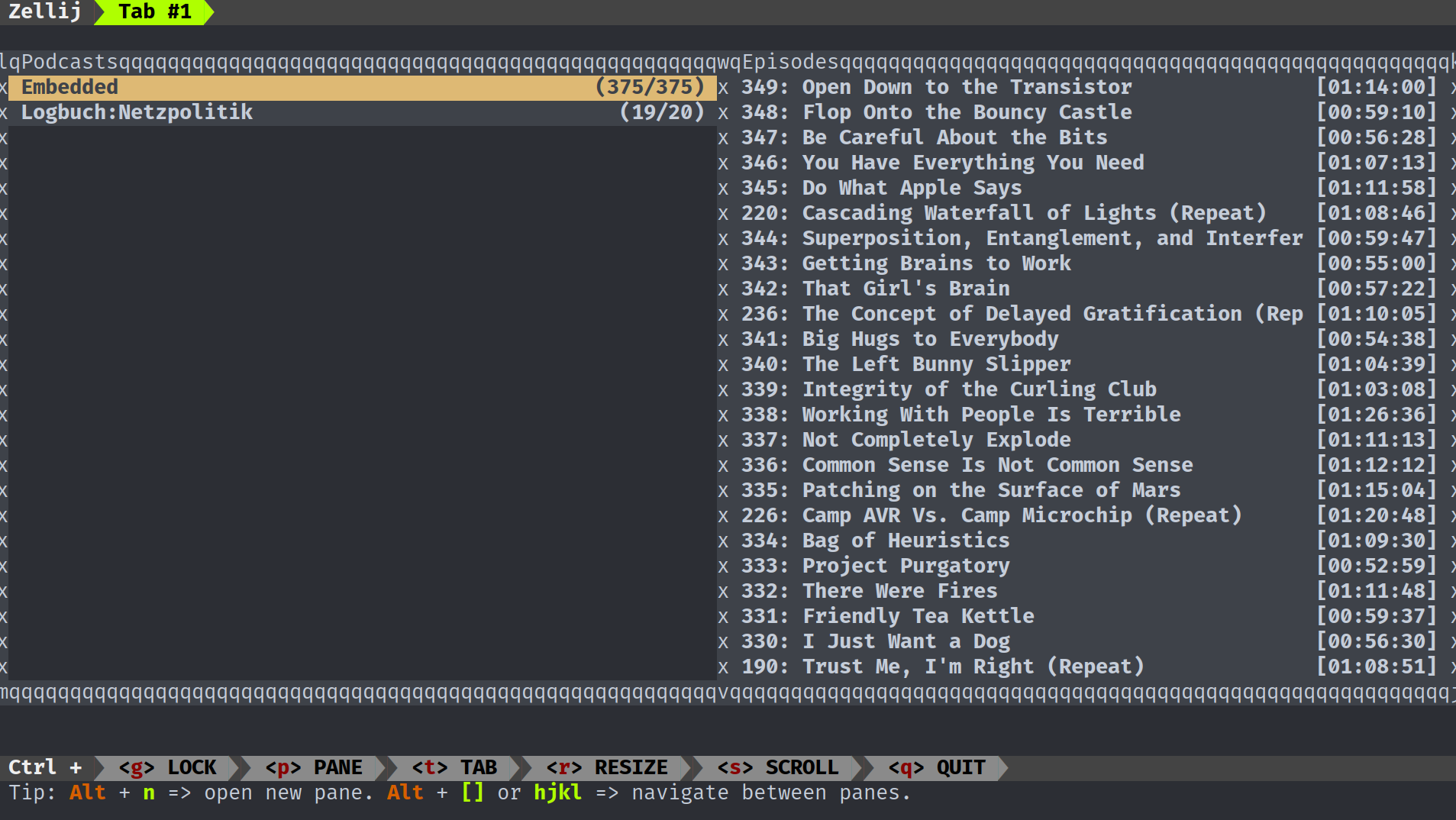
Task: Select episode 337: Not Completely Explode
Action: point(1088,440)
